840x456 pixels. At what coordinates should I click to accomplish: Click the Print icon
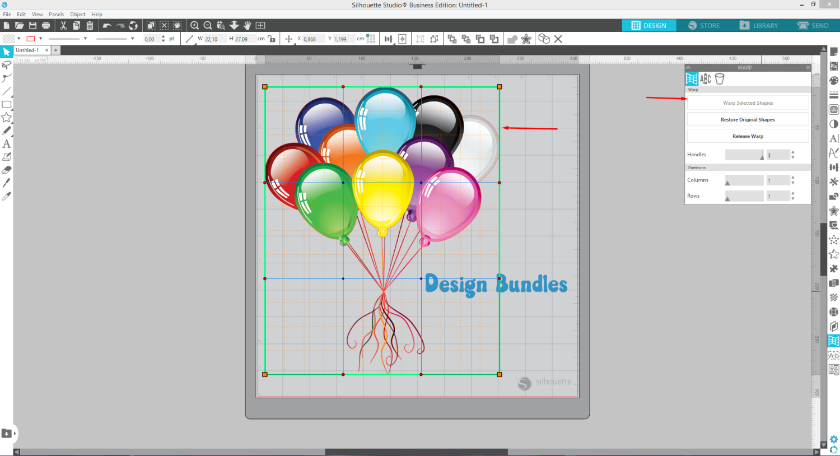(x=46, y=25)
